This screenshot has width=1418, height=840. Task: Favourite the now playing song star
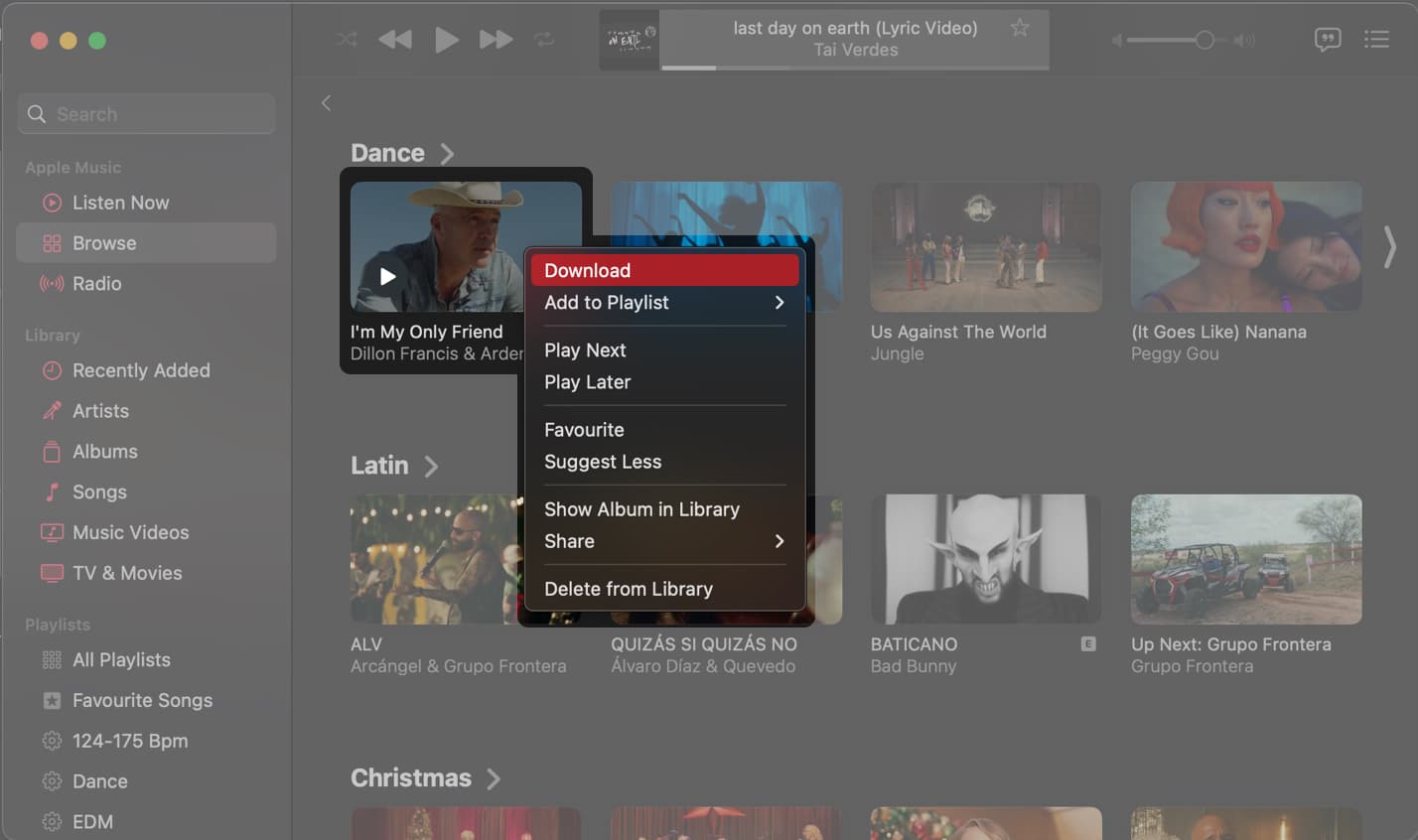pos(1020,28)
